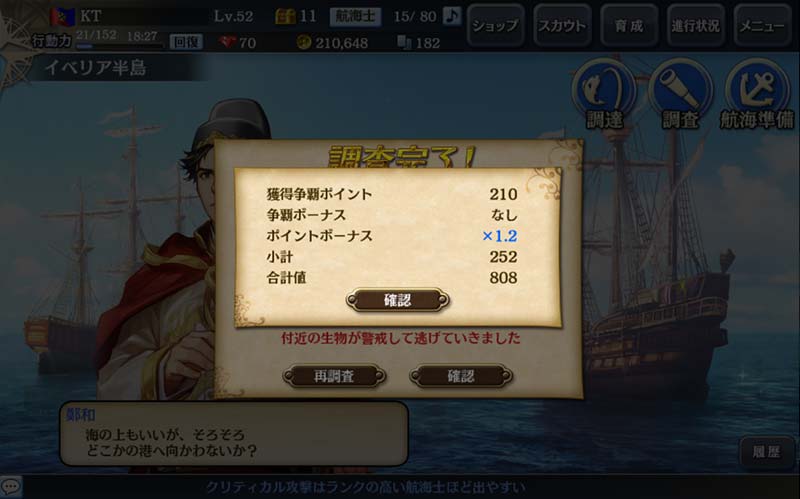
Task: Click 確認 in points summary panel
Action: tap(397, 300)
